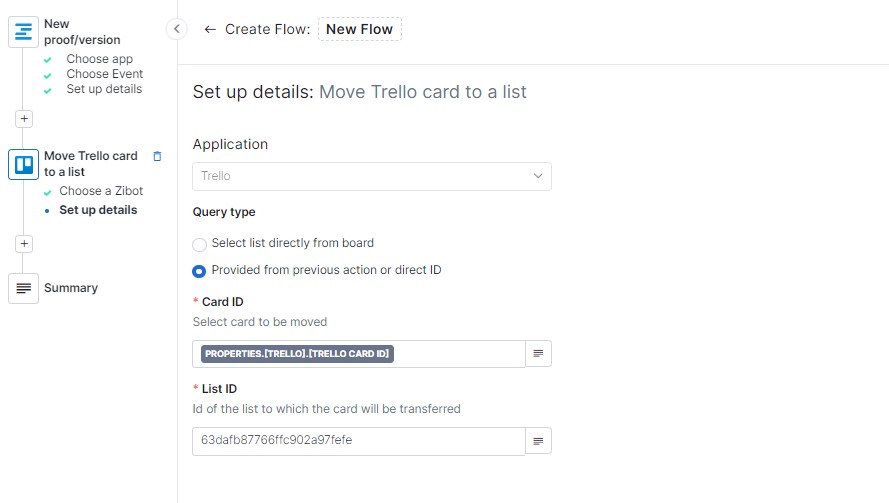
Task: Click the Trello step icon in sidebar
Action: (23, 164)
